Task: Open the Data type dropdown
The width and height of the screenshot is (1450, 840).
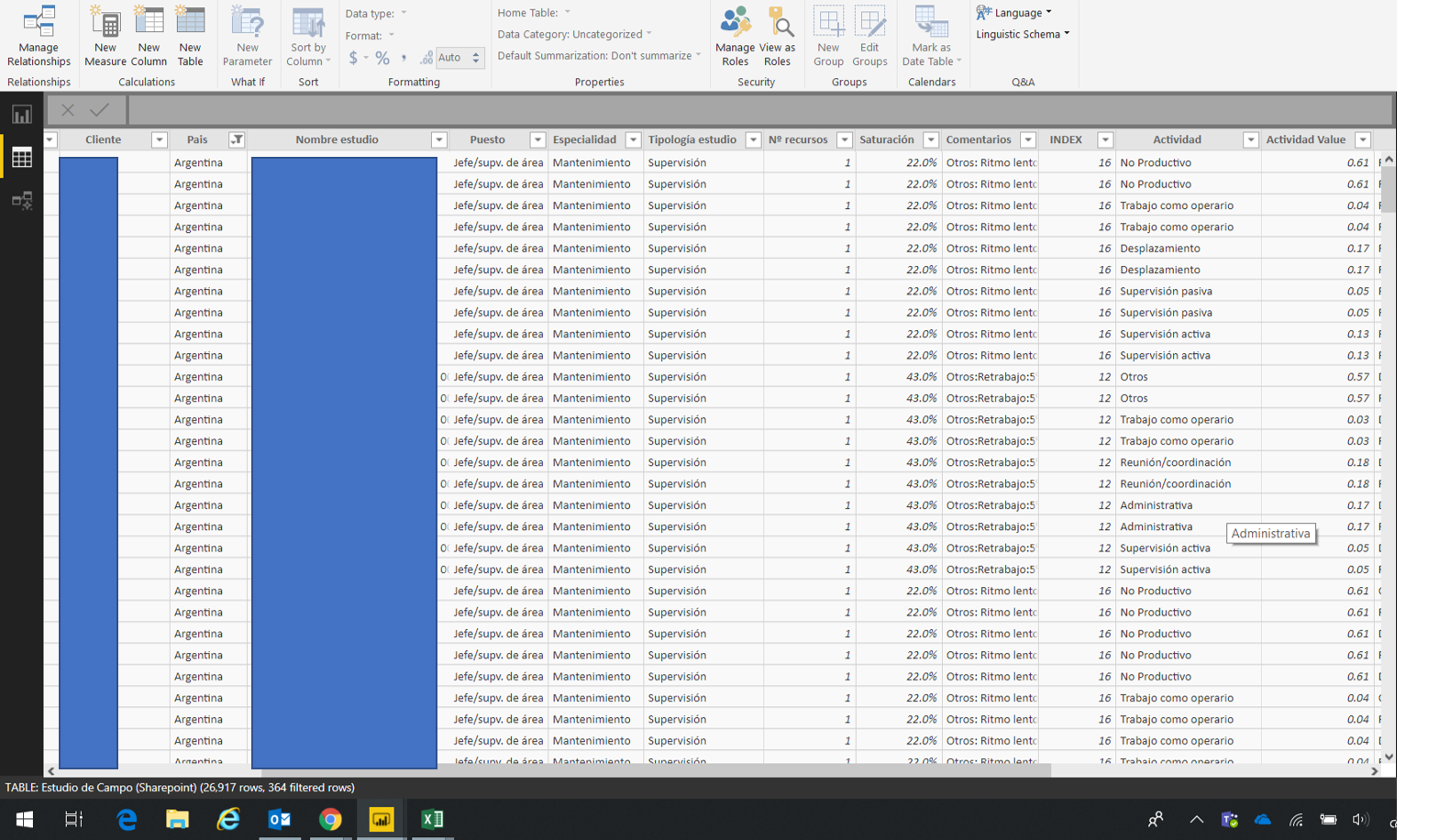Action: (376, 14)
